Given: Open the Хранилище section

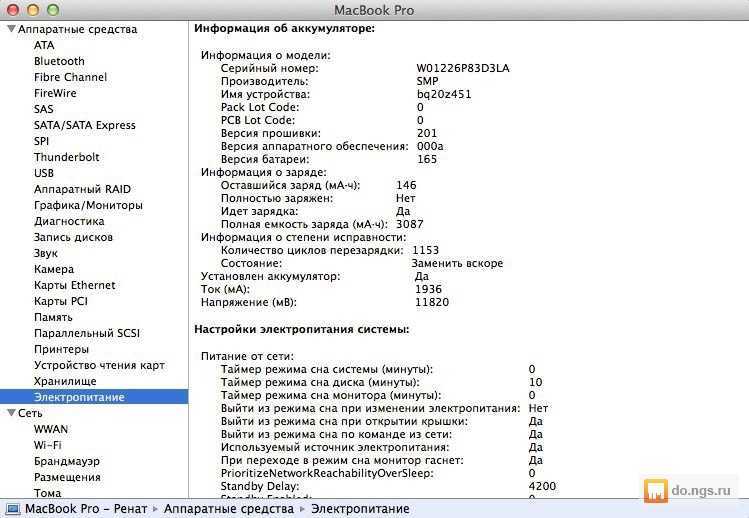Looking at the screenshot, I should (65, 381).
